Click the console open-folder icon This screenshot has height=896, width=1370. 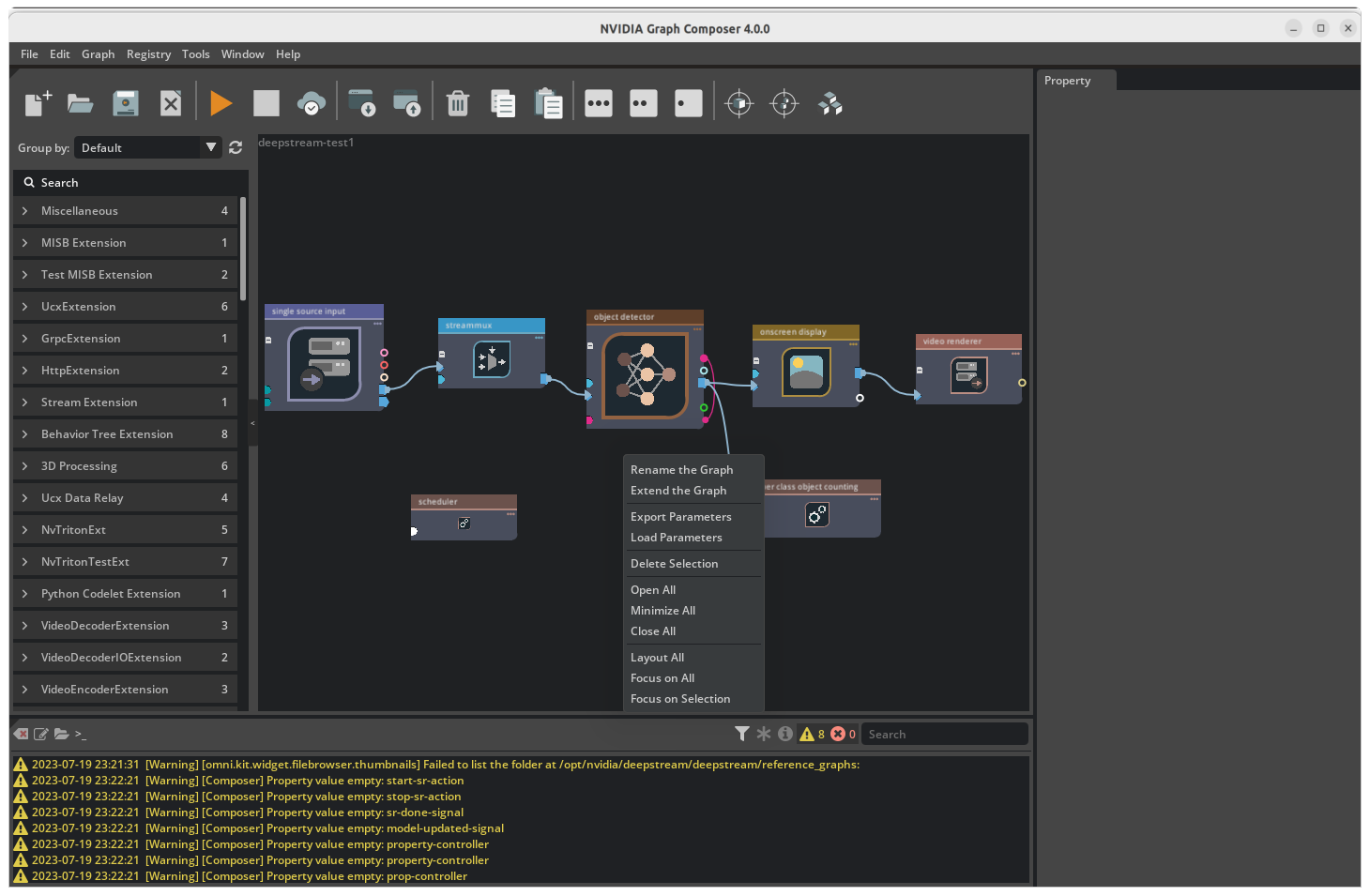tap(62, 734)
